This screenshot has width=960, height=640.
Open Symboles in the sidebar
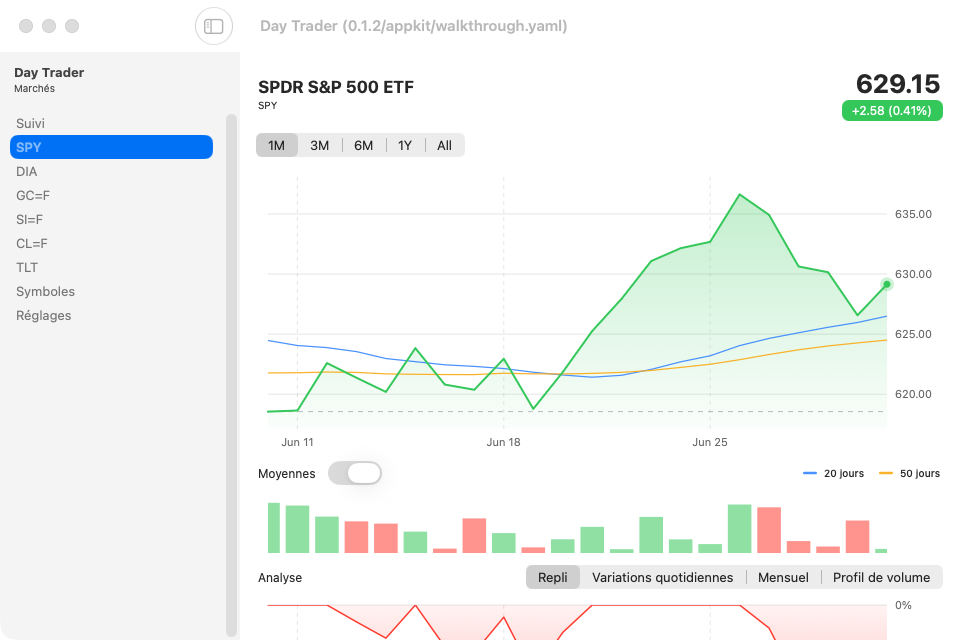(x=111, y=292)
